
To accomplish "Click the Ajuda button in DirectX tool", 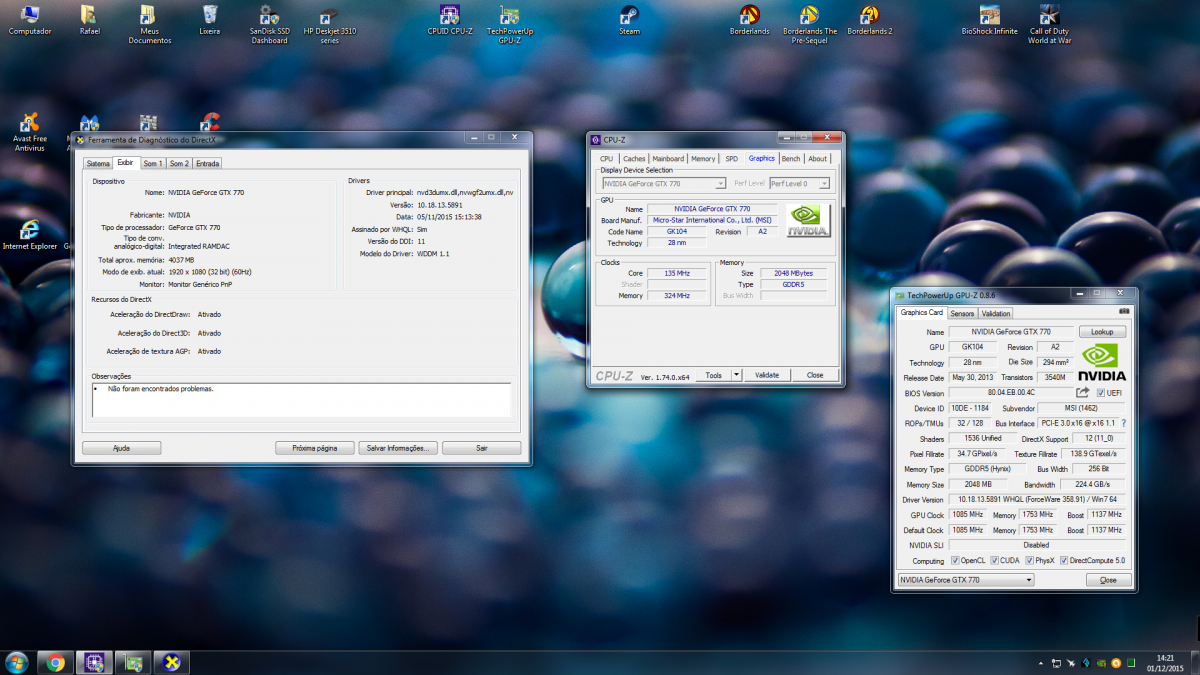I will click(121, 448).
